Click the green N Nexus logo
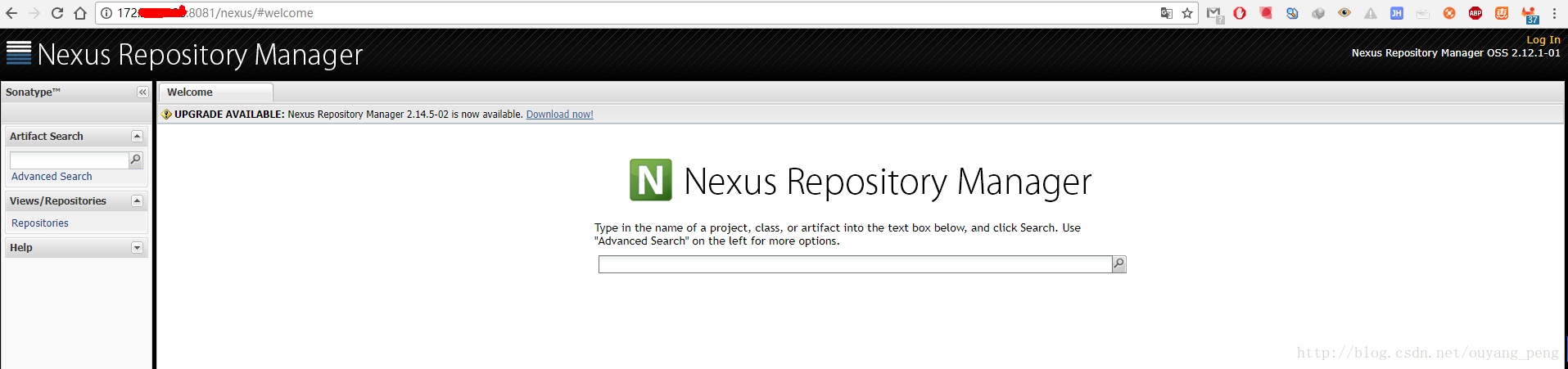This screenshot has width=1568, height=369. (x=651, y=180)
